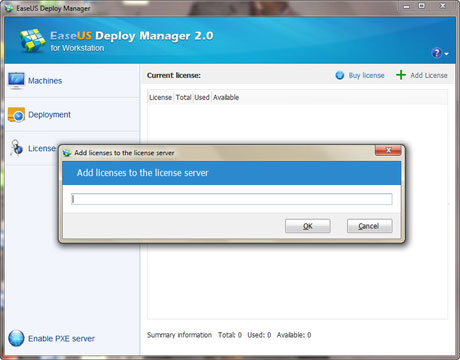Cancel the add licenses dialog
This screenshot has height=360, width=460.
point(369,226)
